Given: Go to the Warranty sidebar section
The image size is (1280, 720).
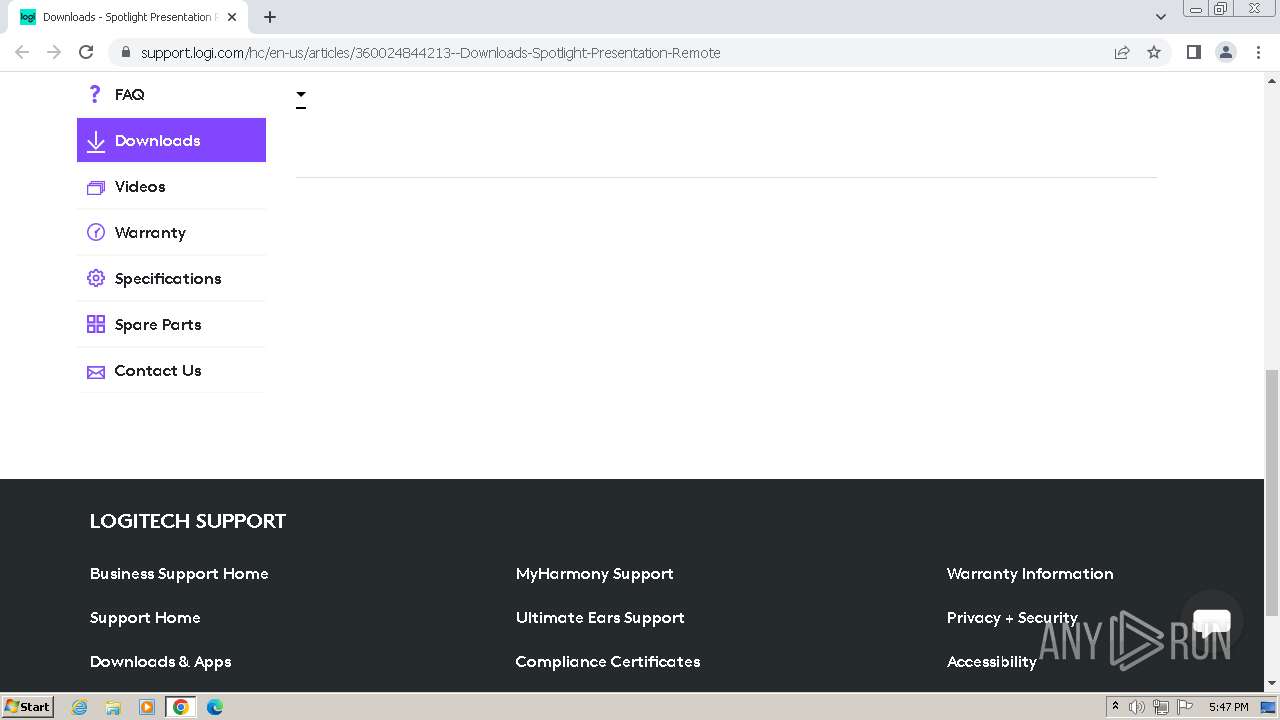Looking at the screenshot, I should 171,232.
